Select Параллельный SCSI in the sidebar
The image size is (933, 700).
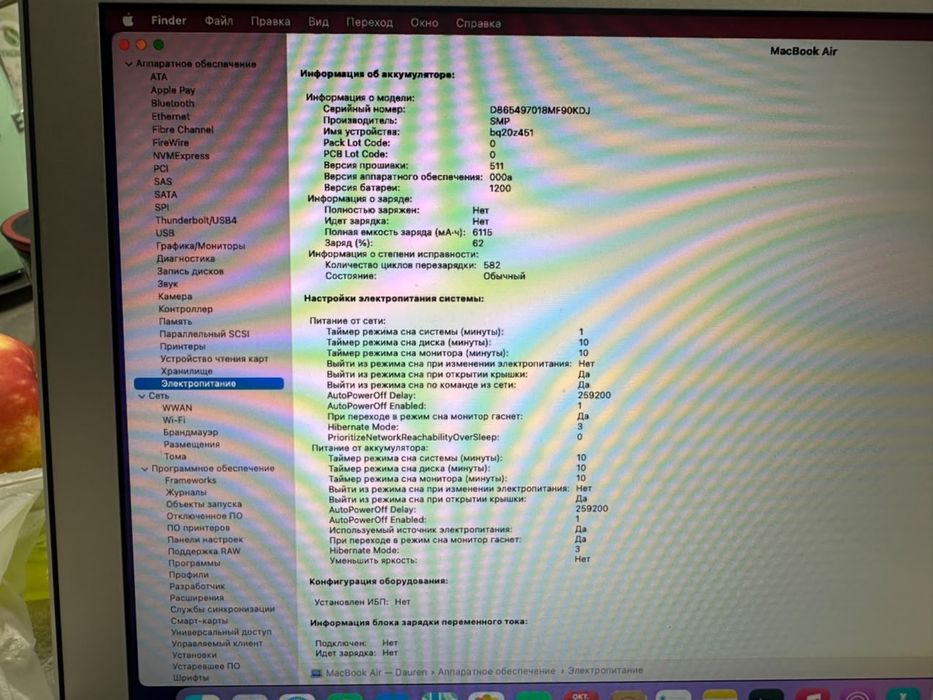click(x=204, y=334)
